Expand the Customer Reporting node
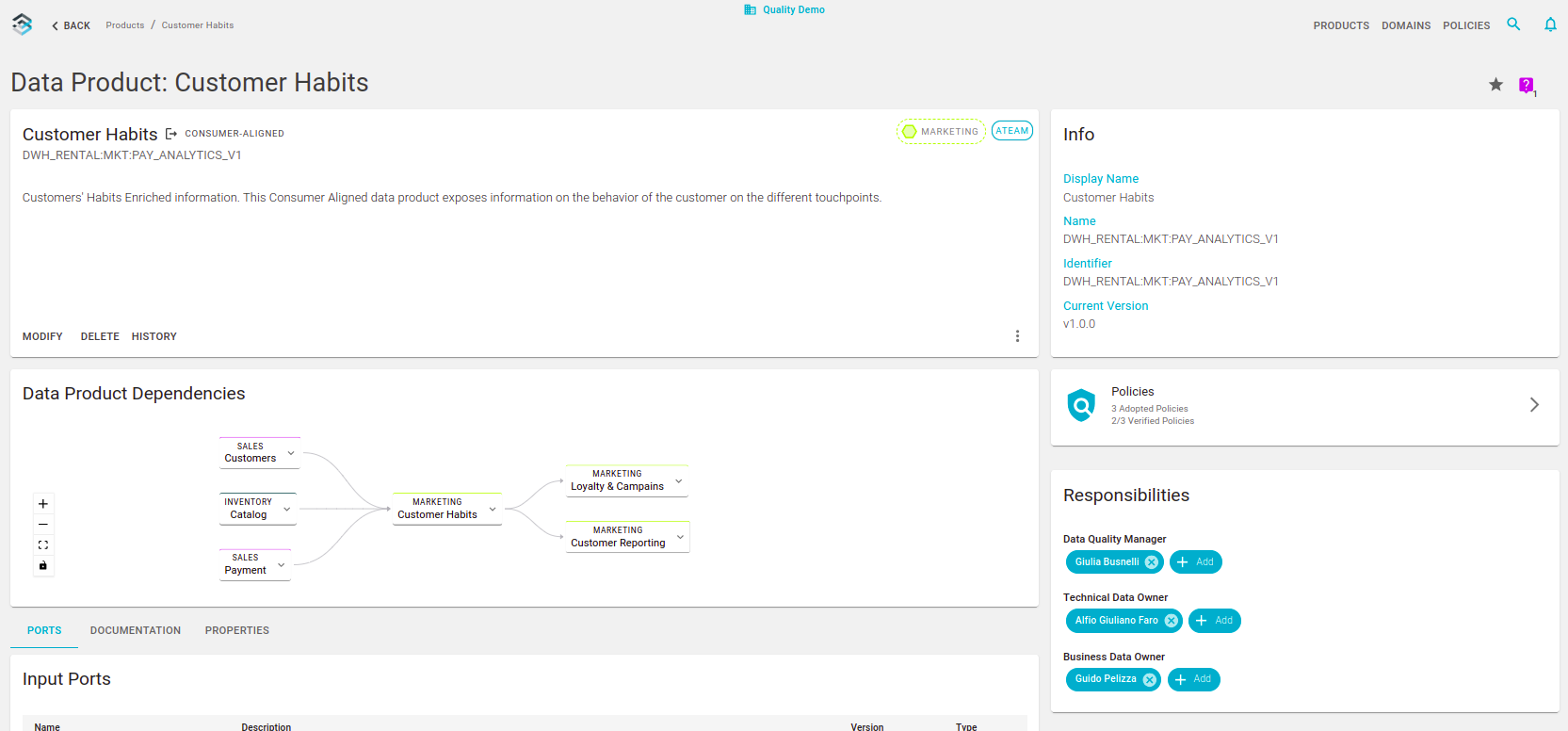1568x731 pixels. (x=680, y=537)
